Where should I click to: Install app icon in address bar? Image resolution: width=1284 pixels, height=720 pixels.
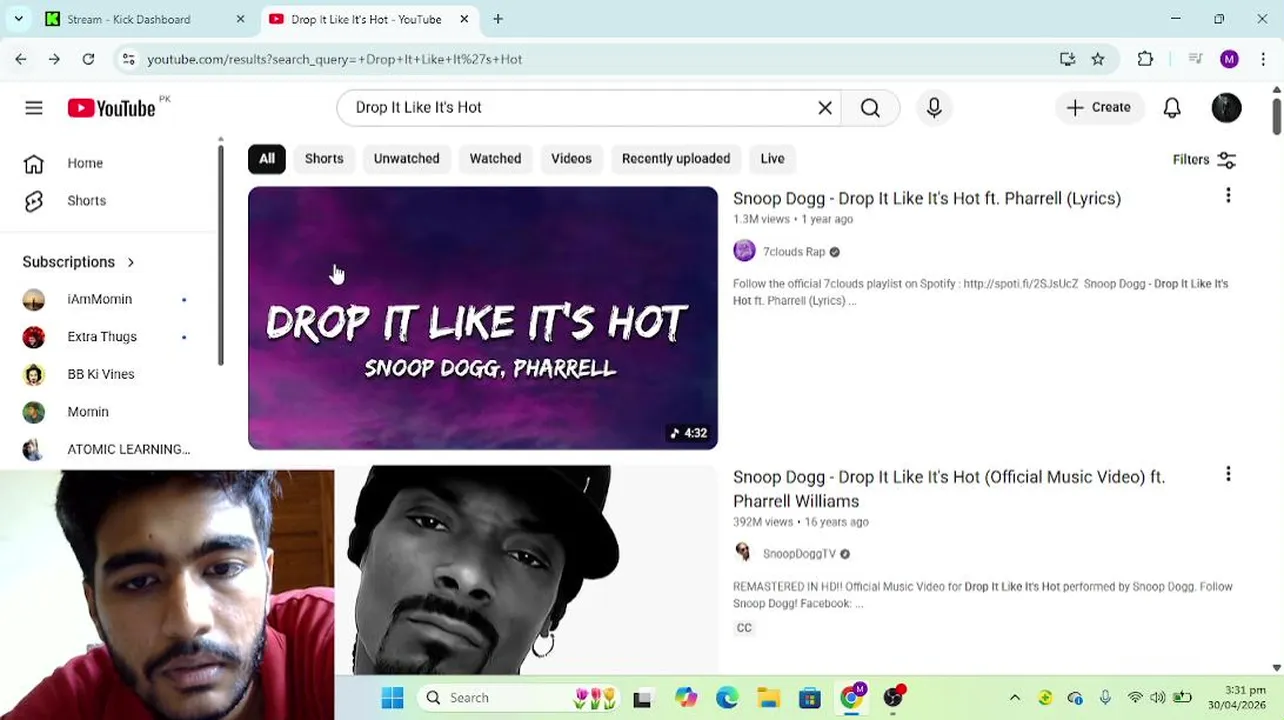tap(1067, 59)
